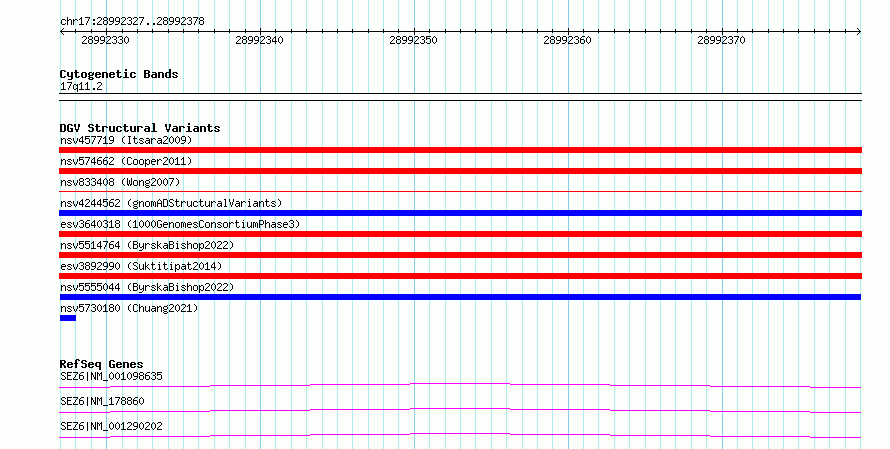
Task: Click the blue bar under nsv4244562
Action: point(460,213)
